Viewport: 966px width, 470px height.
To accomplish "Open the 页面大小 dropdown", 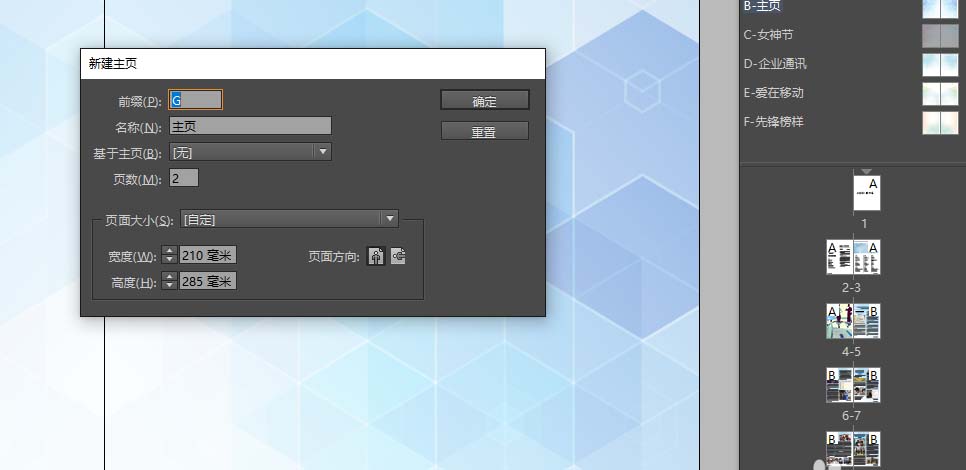I will click(290, 219).
